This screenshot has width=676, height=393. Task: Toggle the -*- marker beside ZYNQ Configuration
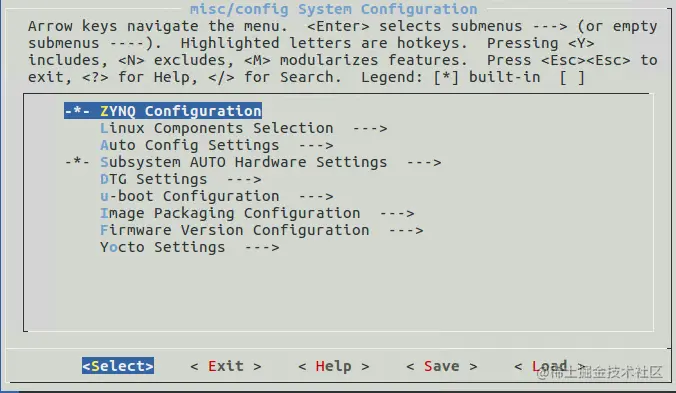click(78, 111)
